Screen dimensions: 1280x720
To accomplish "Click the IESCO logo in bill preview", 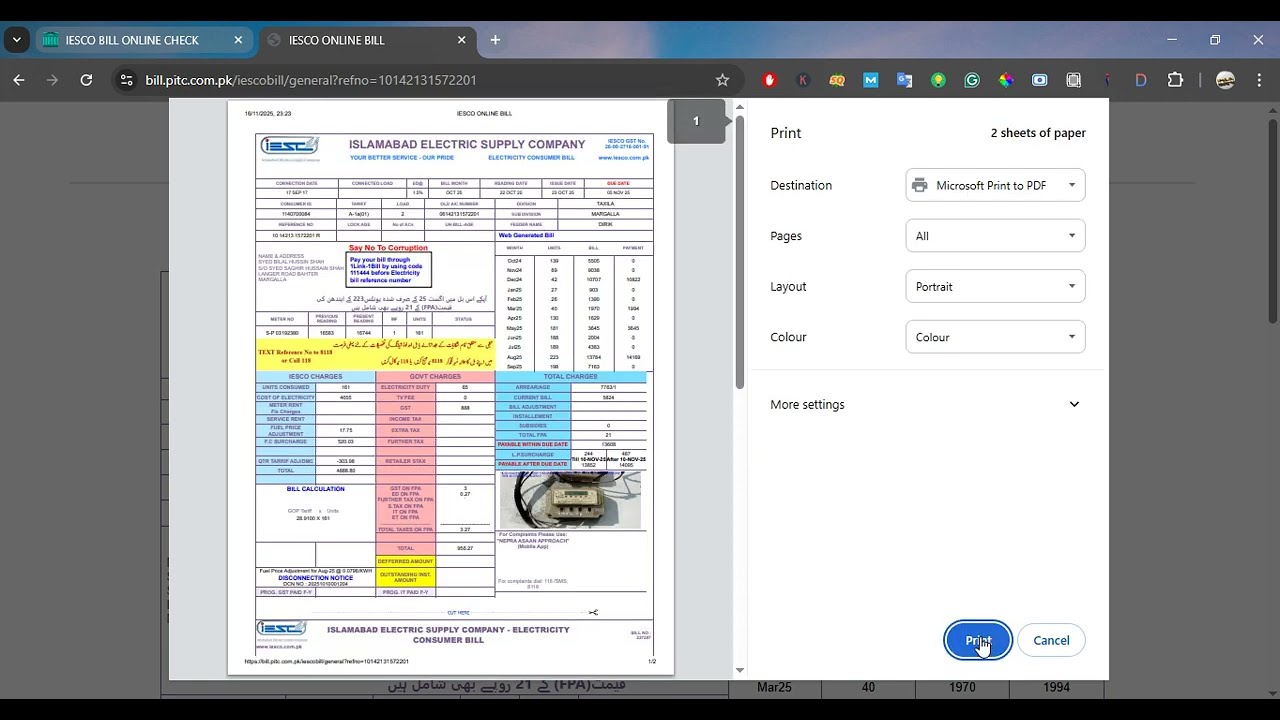I will 290,150.
